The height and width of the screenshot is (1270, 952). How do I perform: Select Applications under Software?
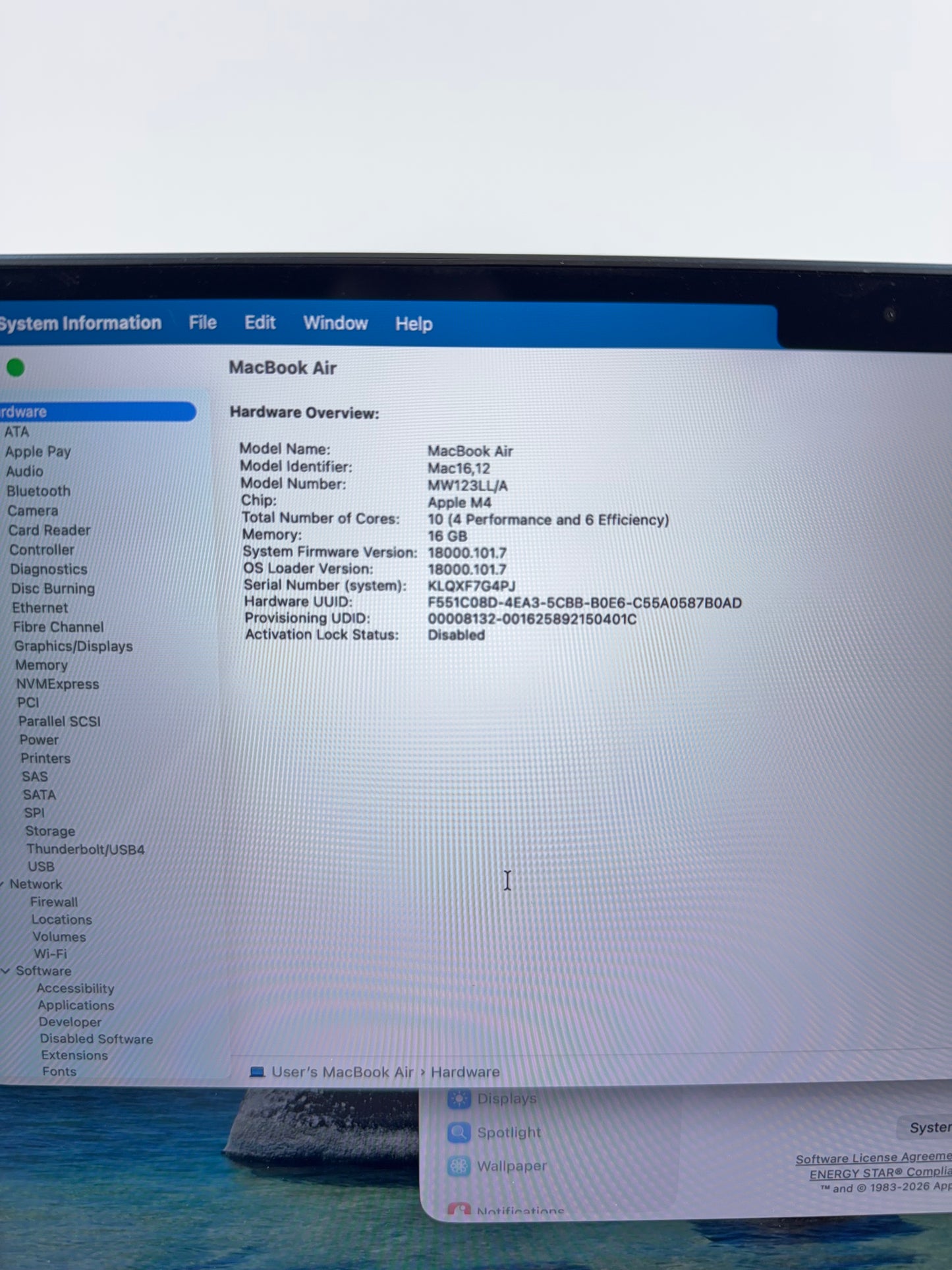(x=76, y=1005)
